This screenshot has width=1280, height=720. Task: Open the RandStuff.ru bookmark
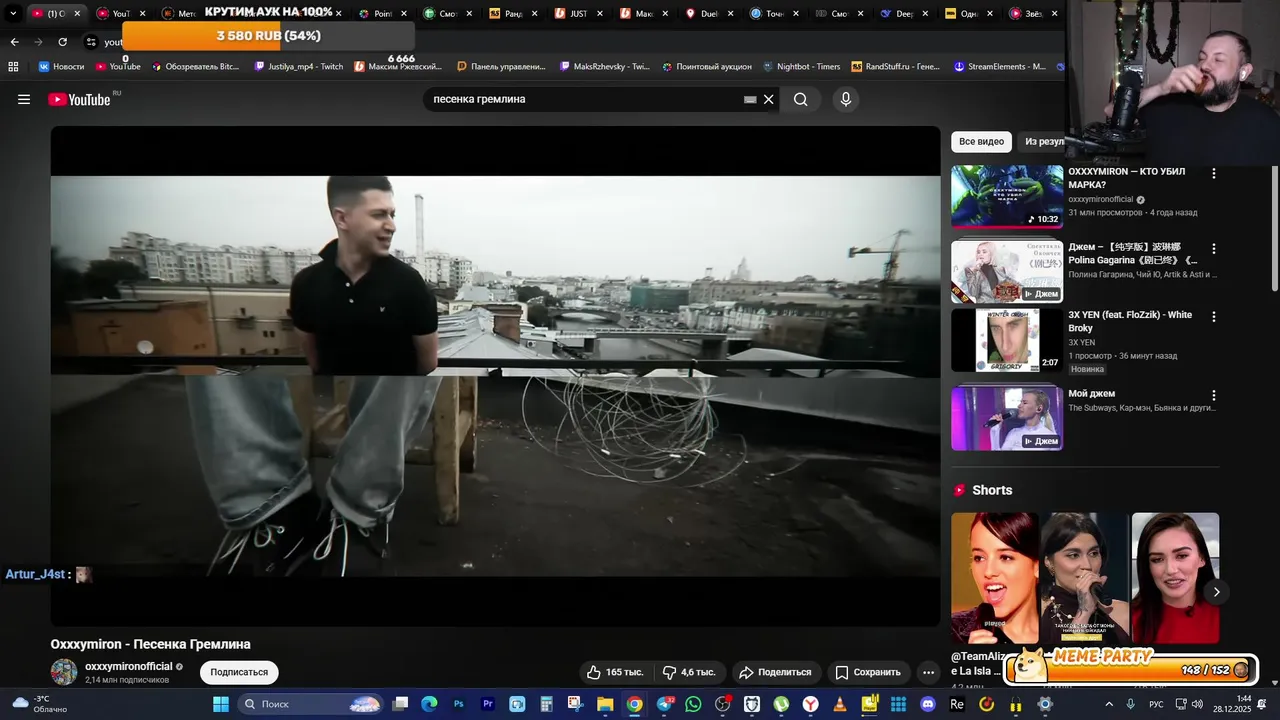(898, 66)
